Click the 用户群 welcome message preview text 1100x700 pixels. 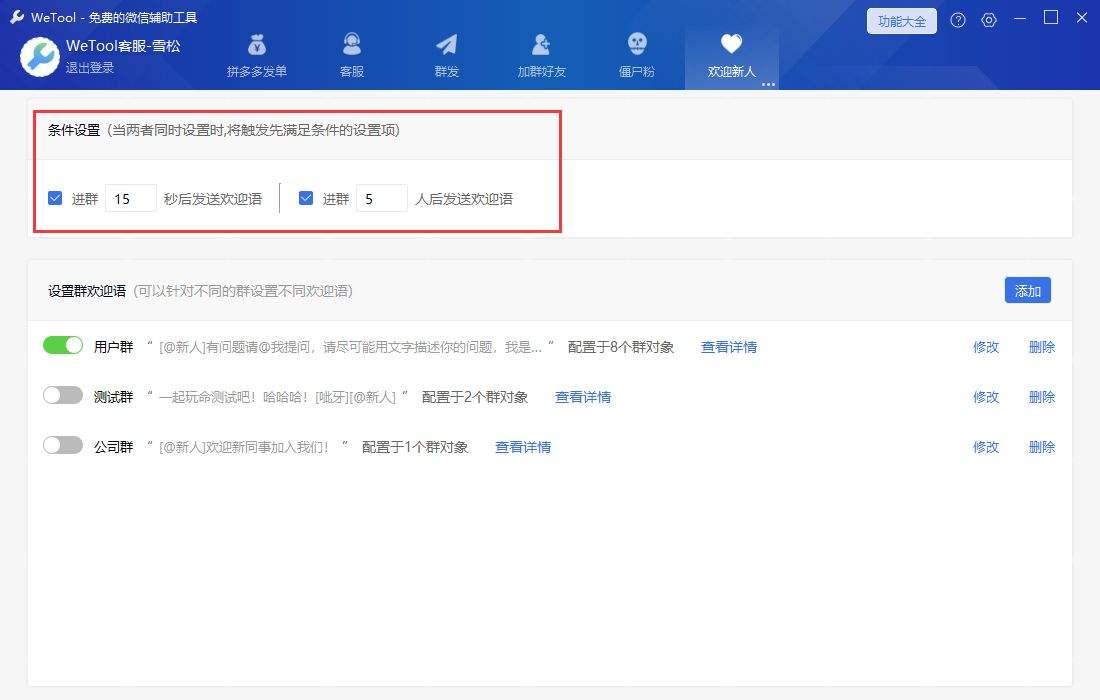[350, 347]
